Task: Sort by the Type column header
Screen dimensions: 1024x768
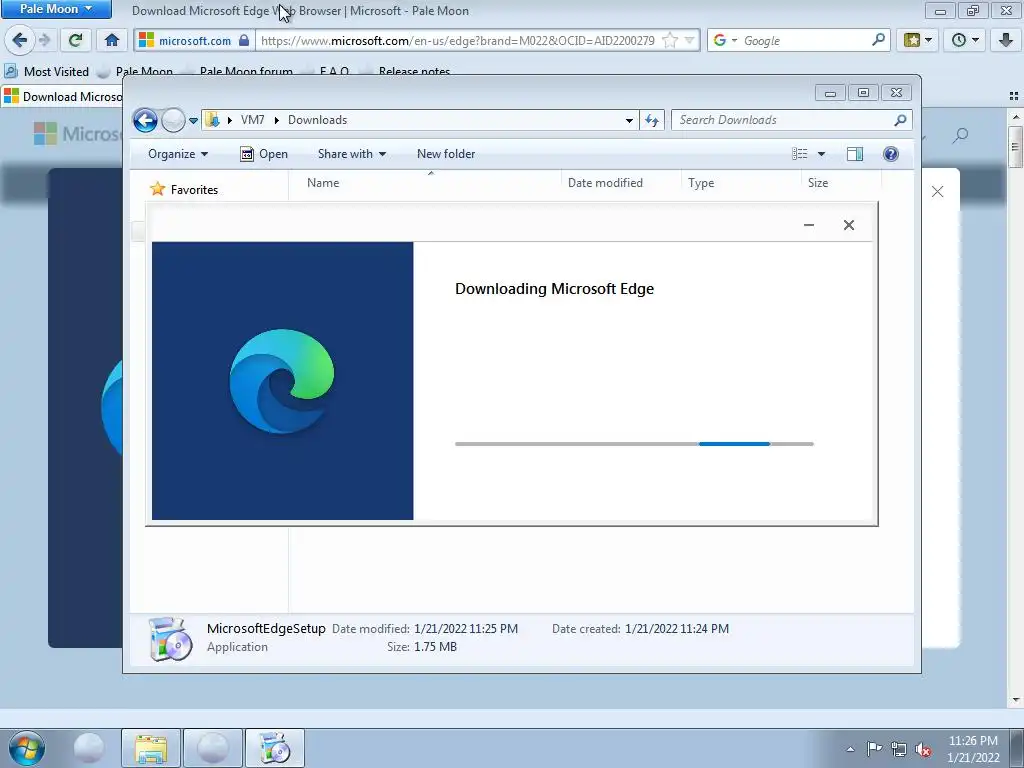Action: click(741, 183)
